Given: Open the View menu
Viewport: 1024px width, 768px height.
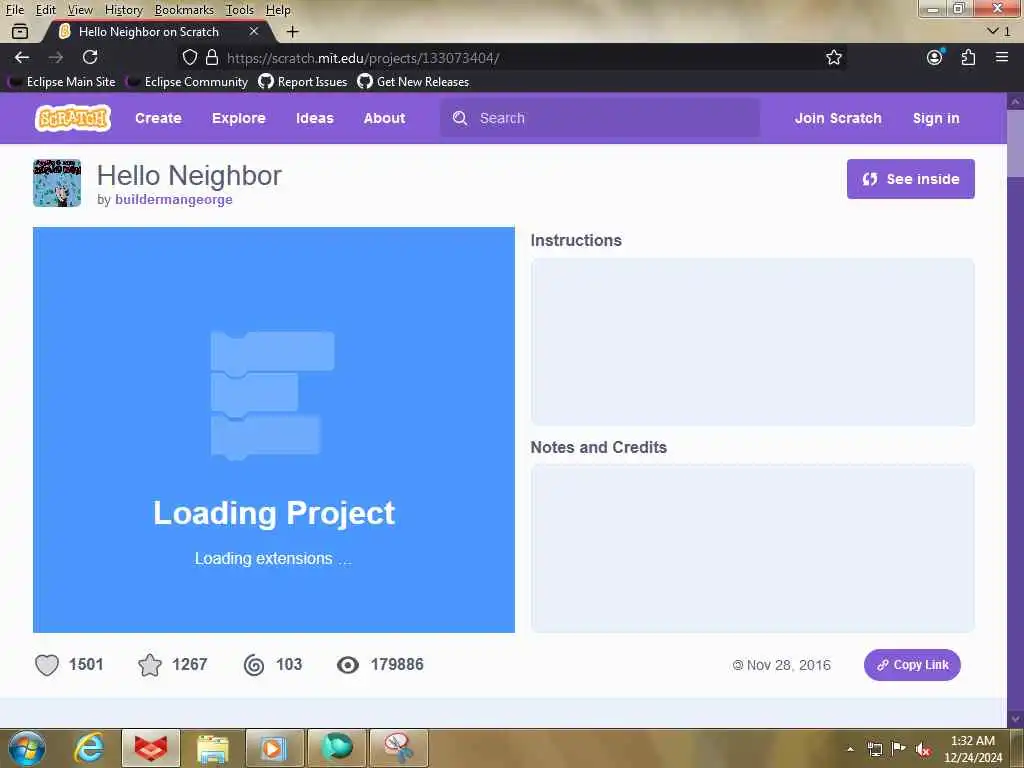Looking at the screenshot, I should [x=80, y=10].
